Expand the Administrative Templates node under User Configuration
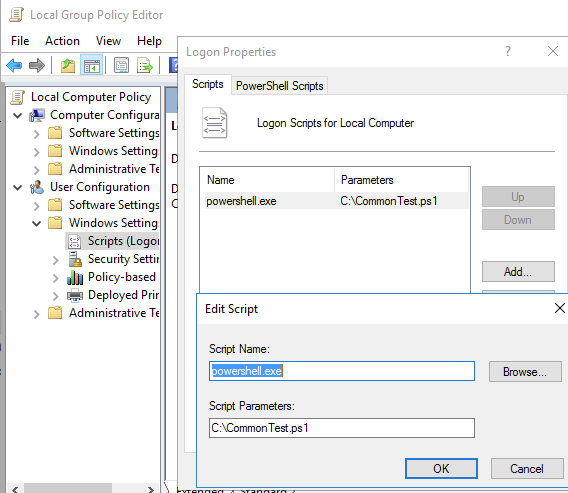Viewport: 568px width, 493px height. 37,313
